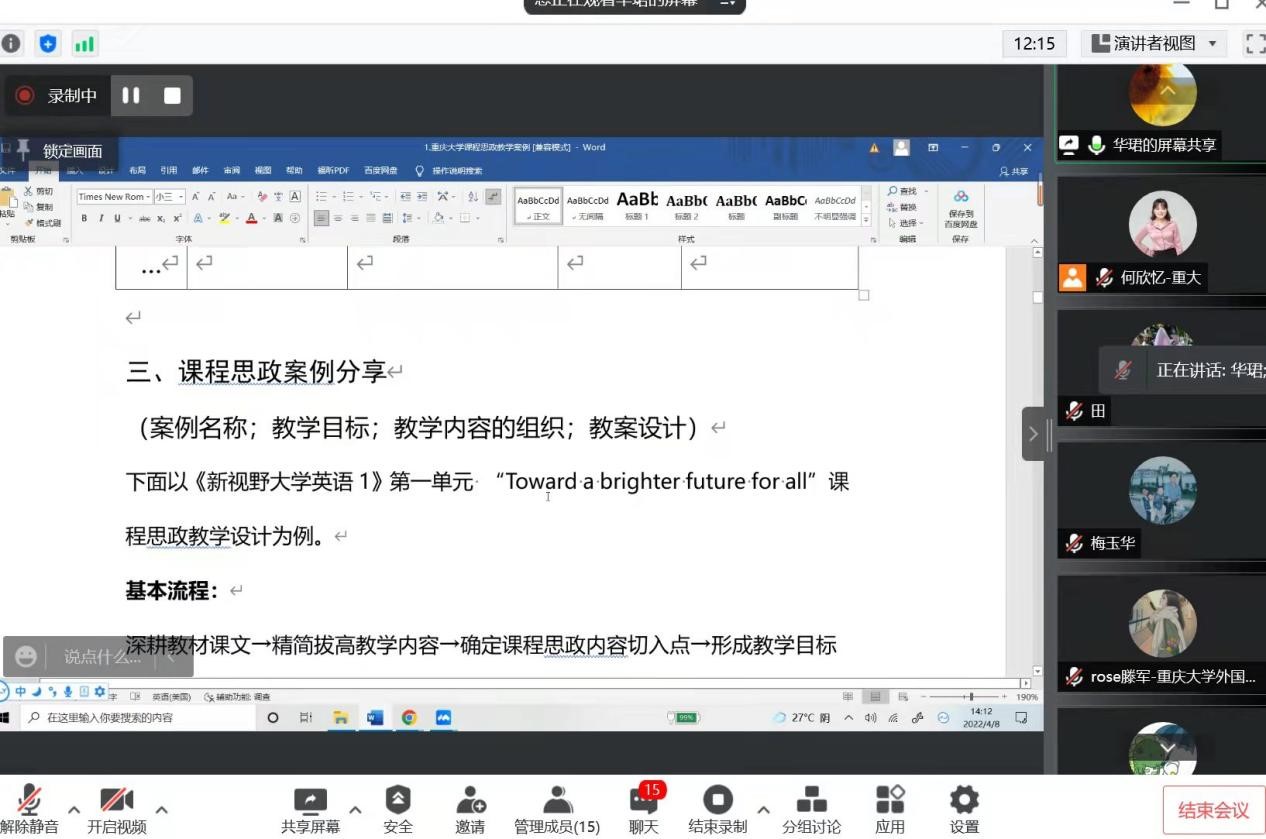Click the End Meeting (结束会议) button
This screenshot has height=839, width=1266.
[1213, 810]
